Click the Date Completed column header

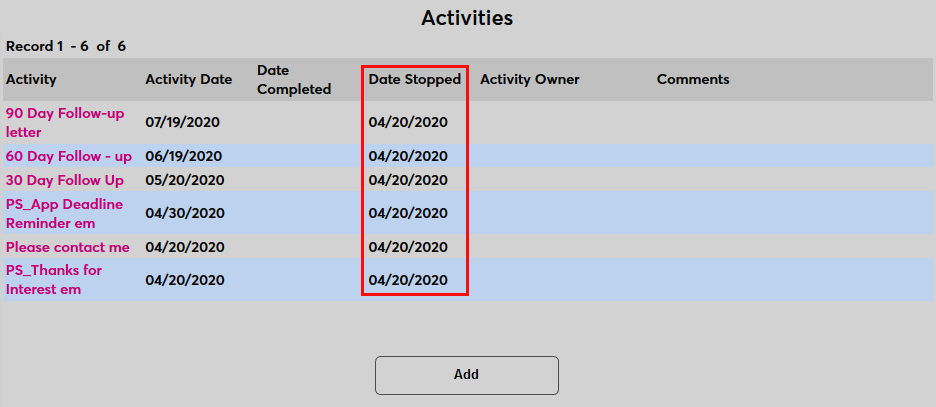[x=294, y=80]
